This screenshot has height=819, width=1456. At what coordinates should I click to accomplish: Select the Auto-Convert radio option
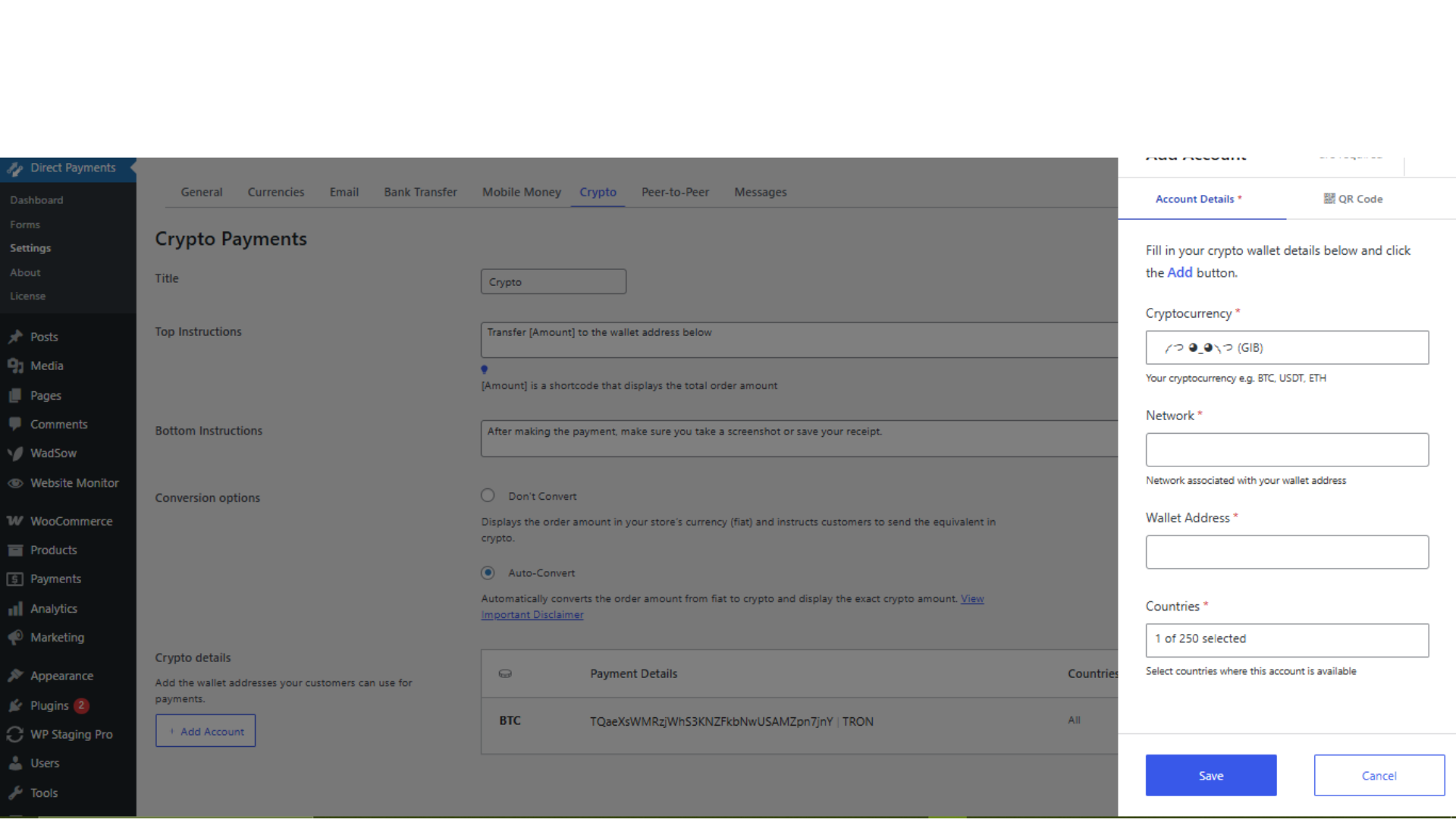coord(488,573)
